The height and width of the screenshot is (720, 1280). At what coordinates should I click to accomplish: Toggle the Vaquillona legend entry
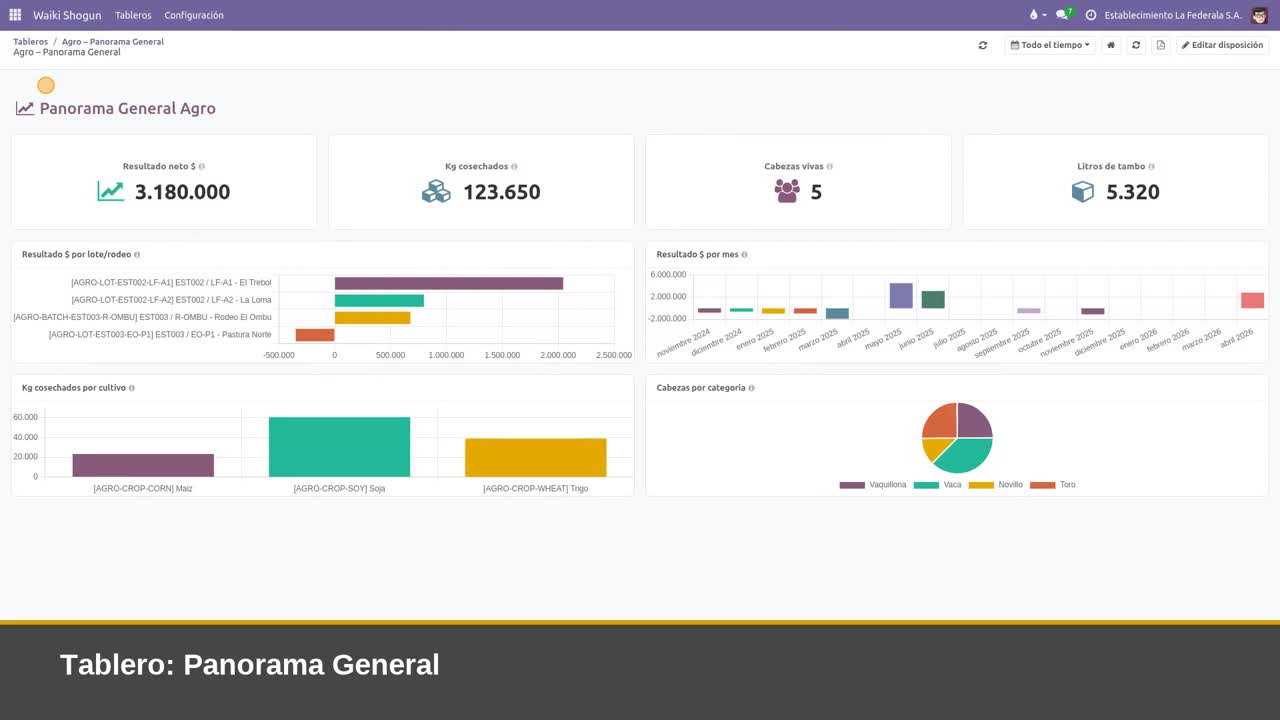[873, 485]
